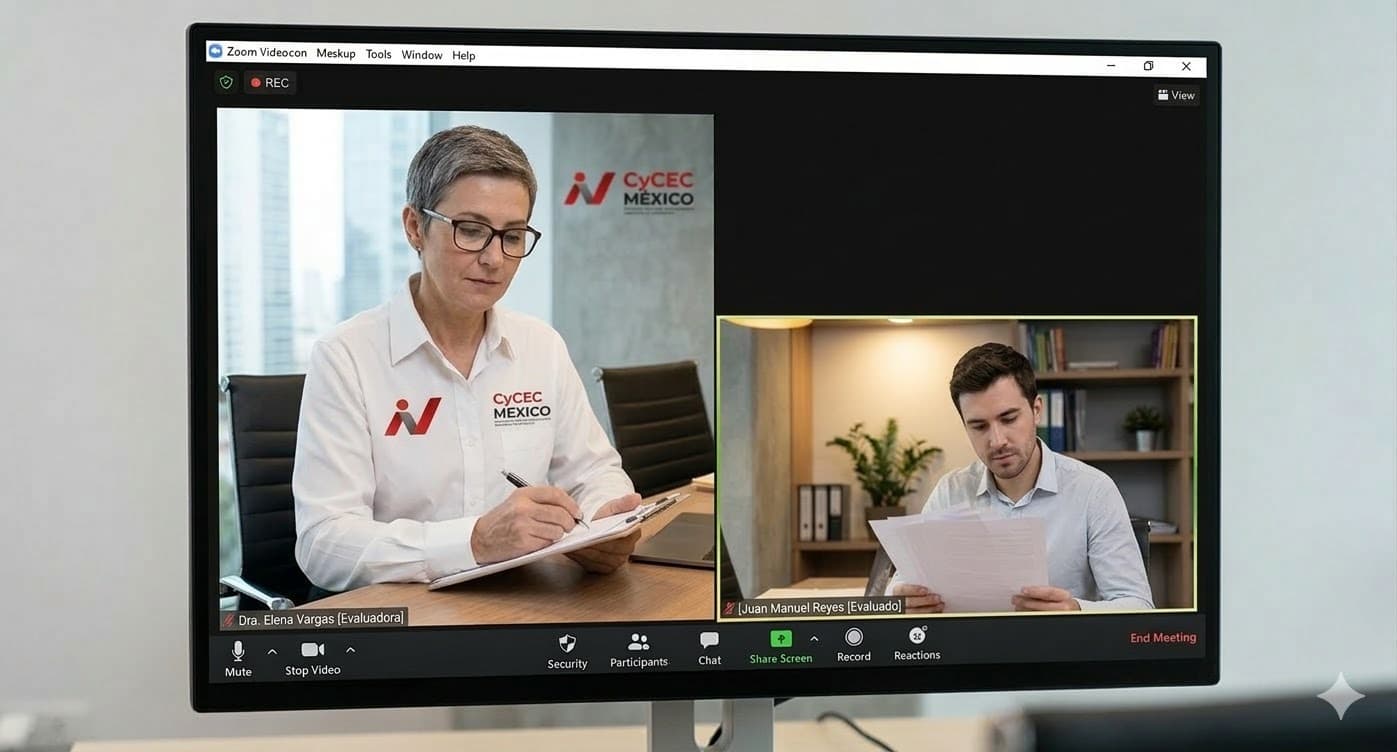Click End Meeting
Image resolution: width=1397 pixels, height=752 pixels.
[x=1163, y=637]
